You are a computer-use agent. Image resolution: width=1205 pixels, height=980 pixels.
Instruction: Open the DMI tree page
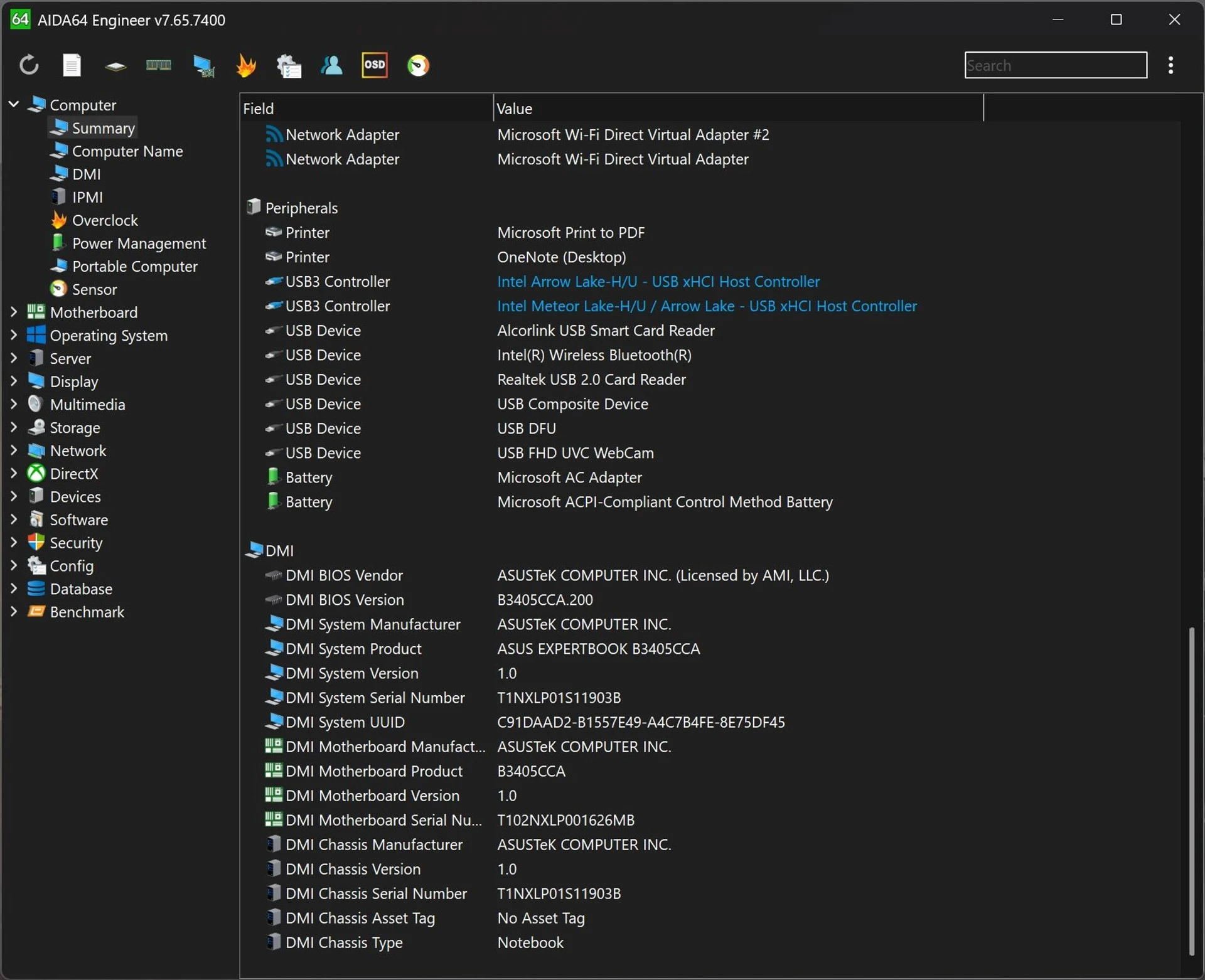tap(76, 174)
